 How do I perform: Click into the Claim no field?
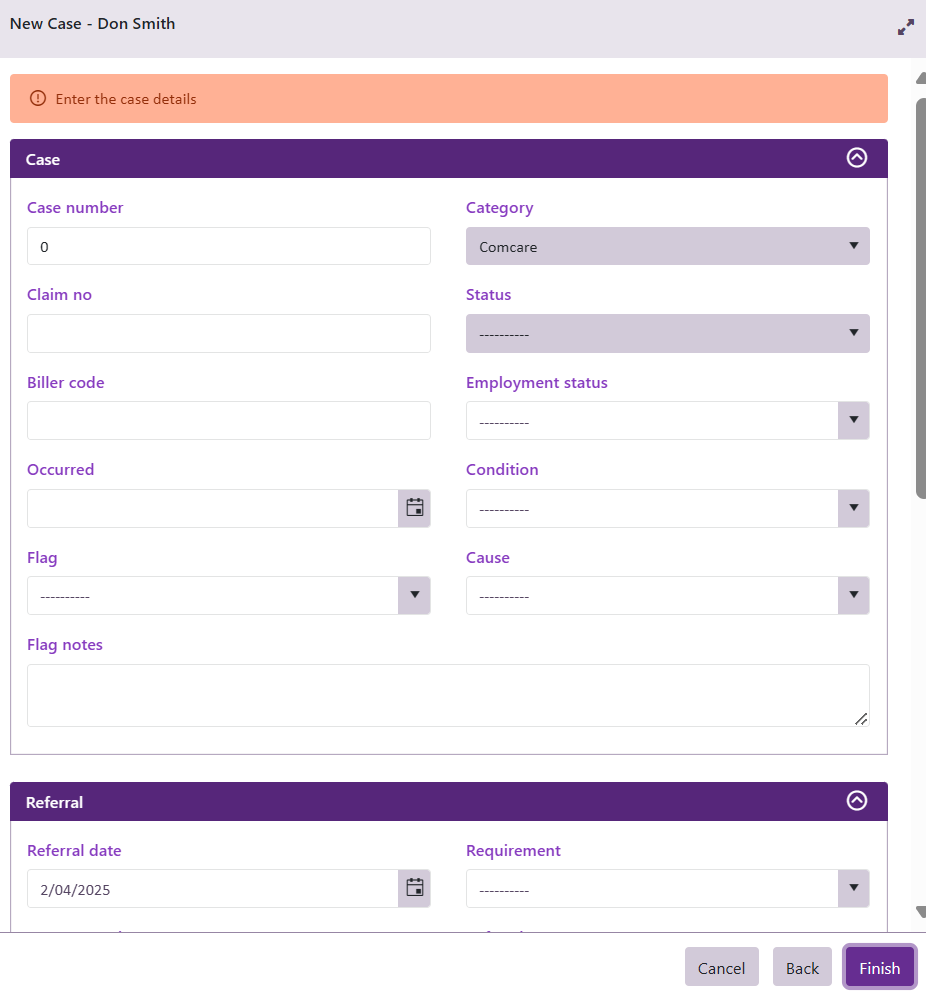[x=228, y=334]
